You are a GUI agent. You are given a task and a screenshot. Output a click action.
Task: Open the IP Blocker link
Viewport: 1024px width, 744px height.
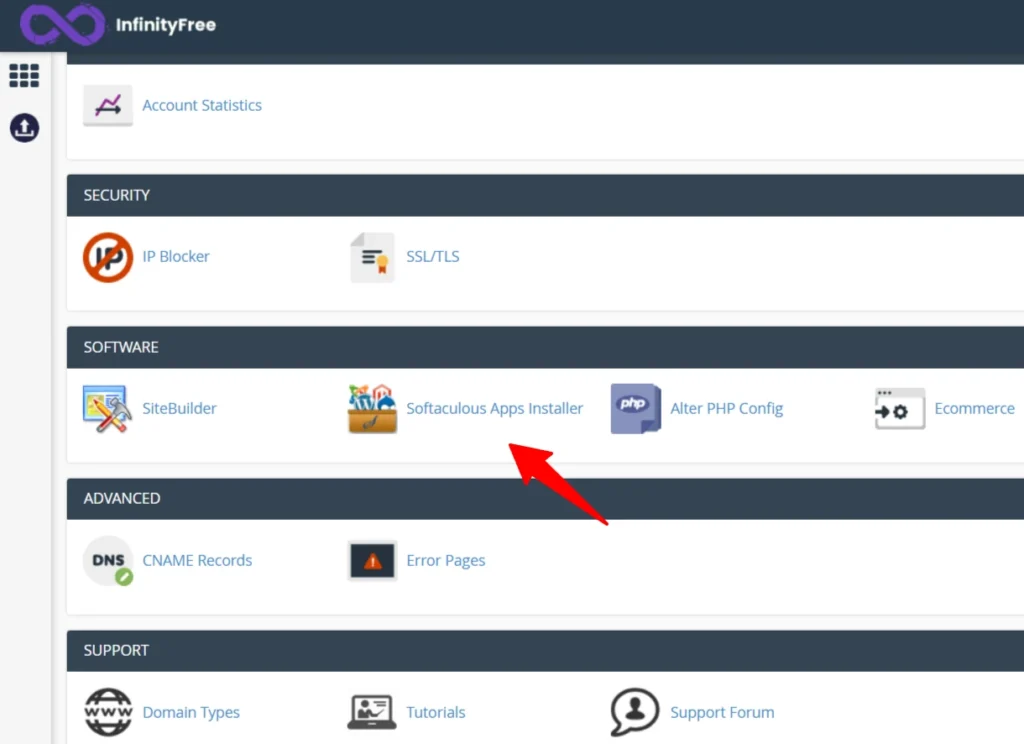pos(176,256)
